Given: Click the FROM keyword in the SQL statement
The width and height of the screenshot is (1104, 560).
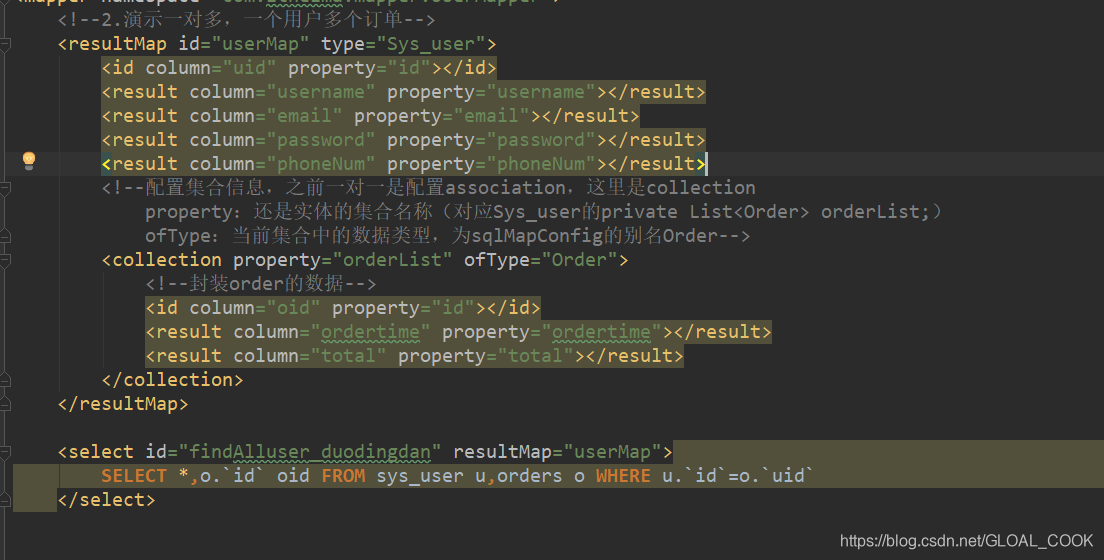Looking at the screenshot, I should coord(343,476).
